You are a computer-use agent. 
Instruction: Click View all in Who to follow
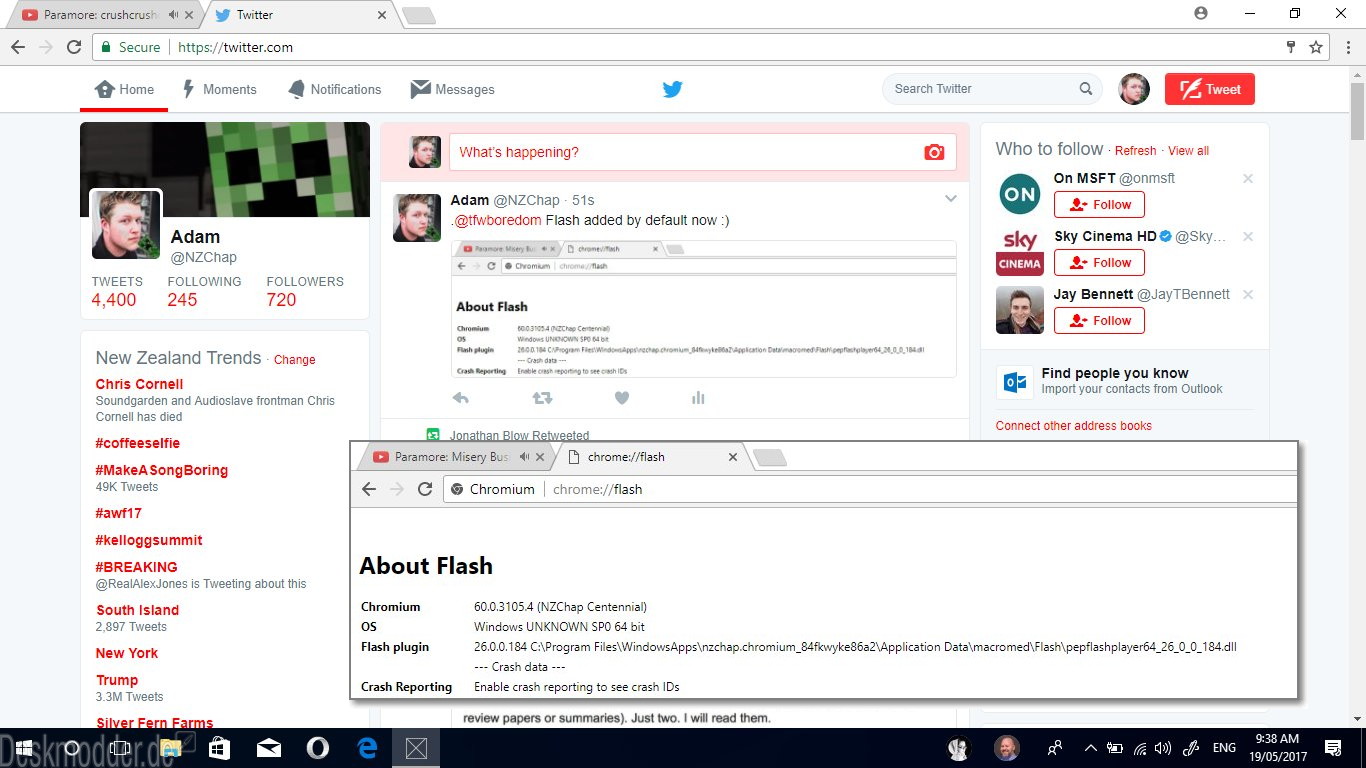(x=1188, y=151)
